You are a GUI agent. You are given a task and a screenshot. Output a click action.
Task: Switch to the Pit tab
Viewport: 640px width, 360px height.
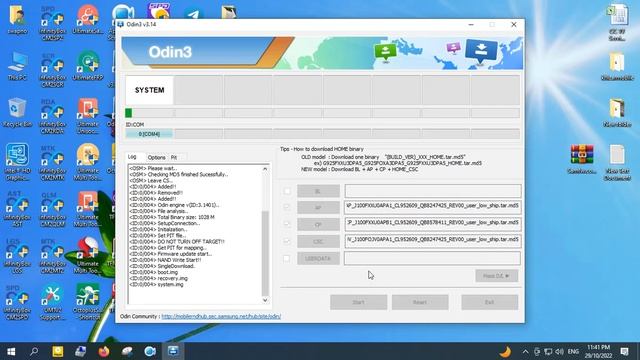pyautogui.click(x=174, y=157)
